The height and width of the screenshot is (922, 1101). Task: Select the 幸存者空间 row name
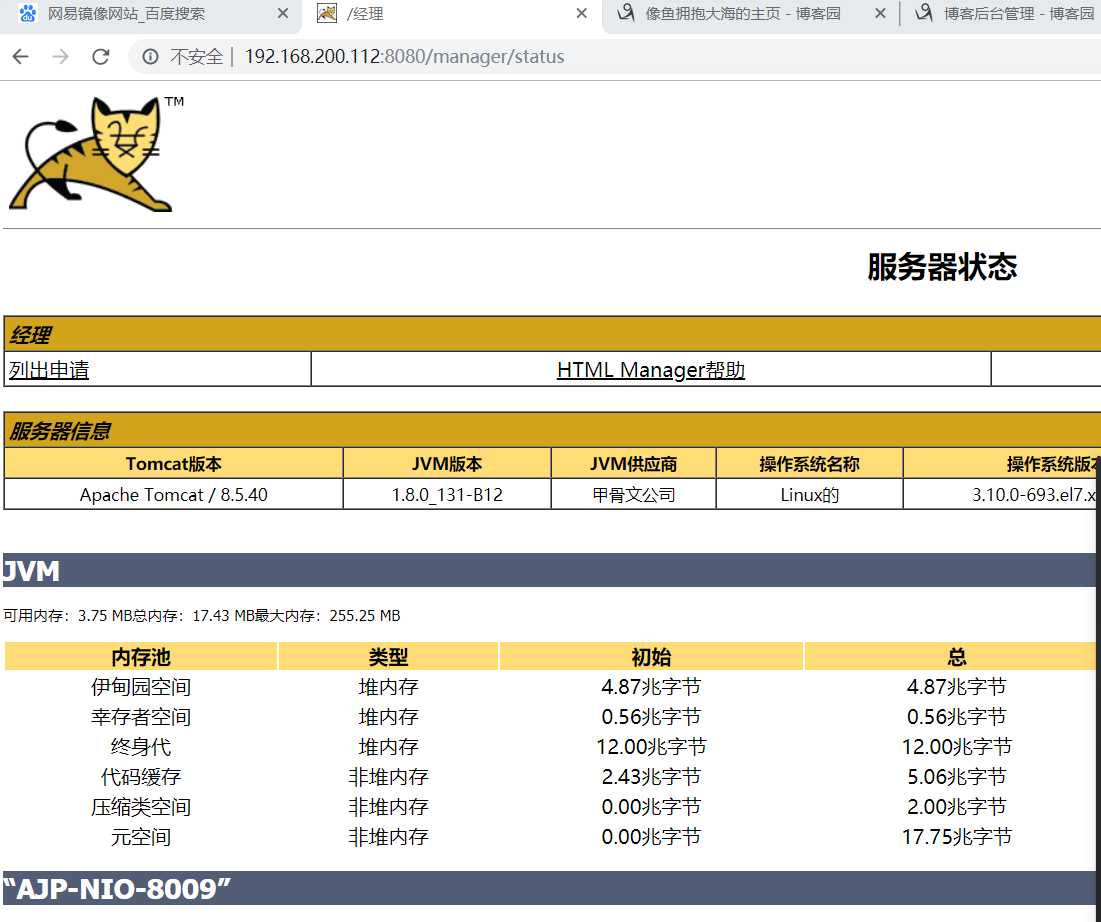(x=141, y=717)
